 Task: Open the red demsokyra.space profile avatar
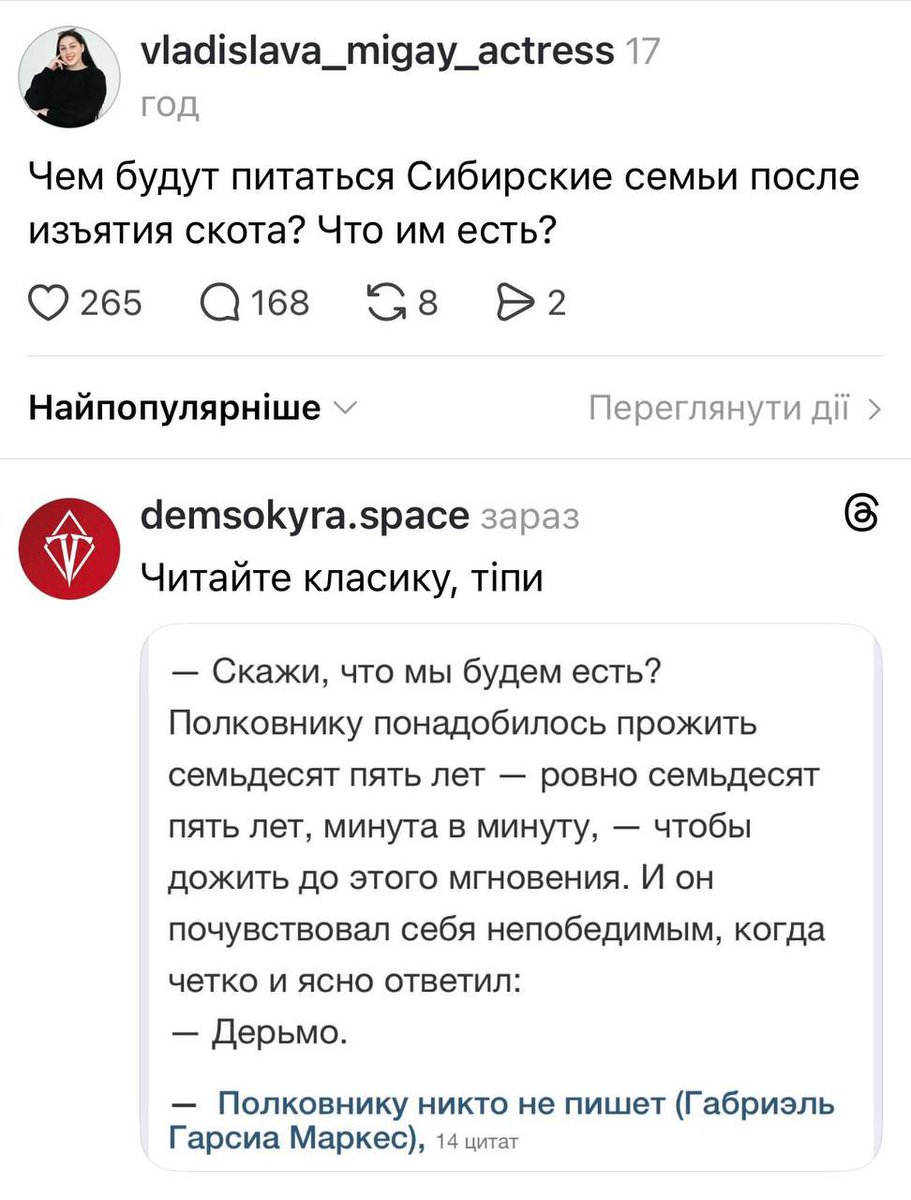click(70, 548)
